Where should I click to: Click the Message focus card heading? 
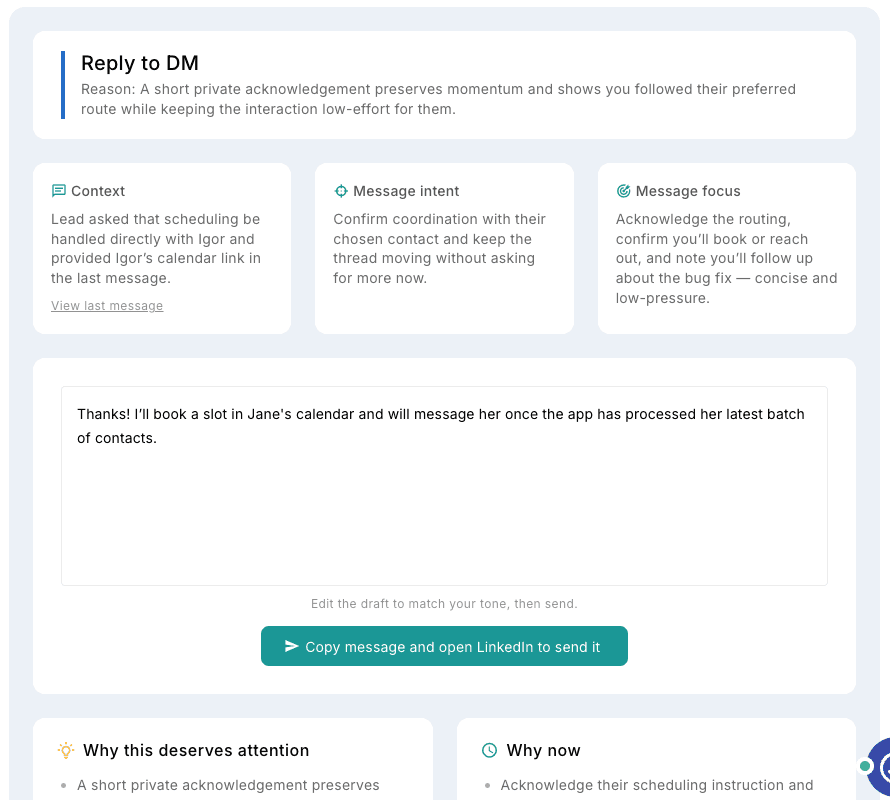pos(688,191)
